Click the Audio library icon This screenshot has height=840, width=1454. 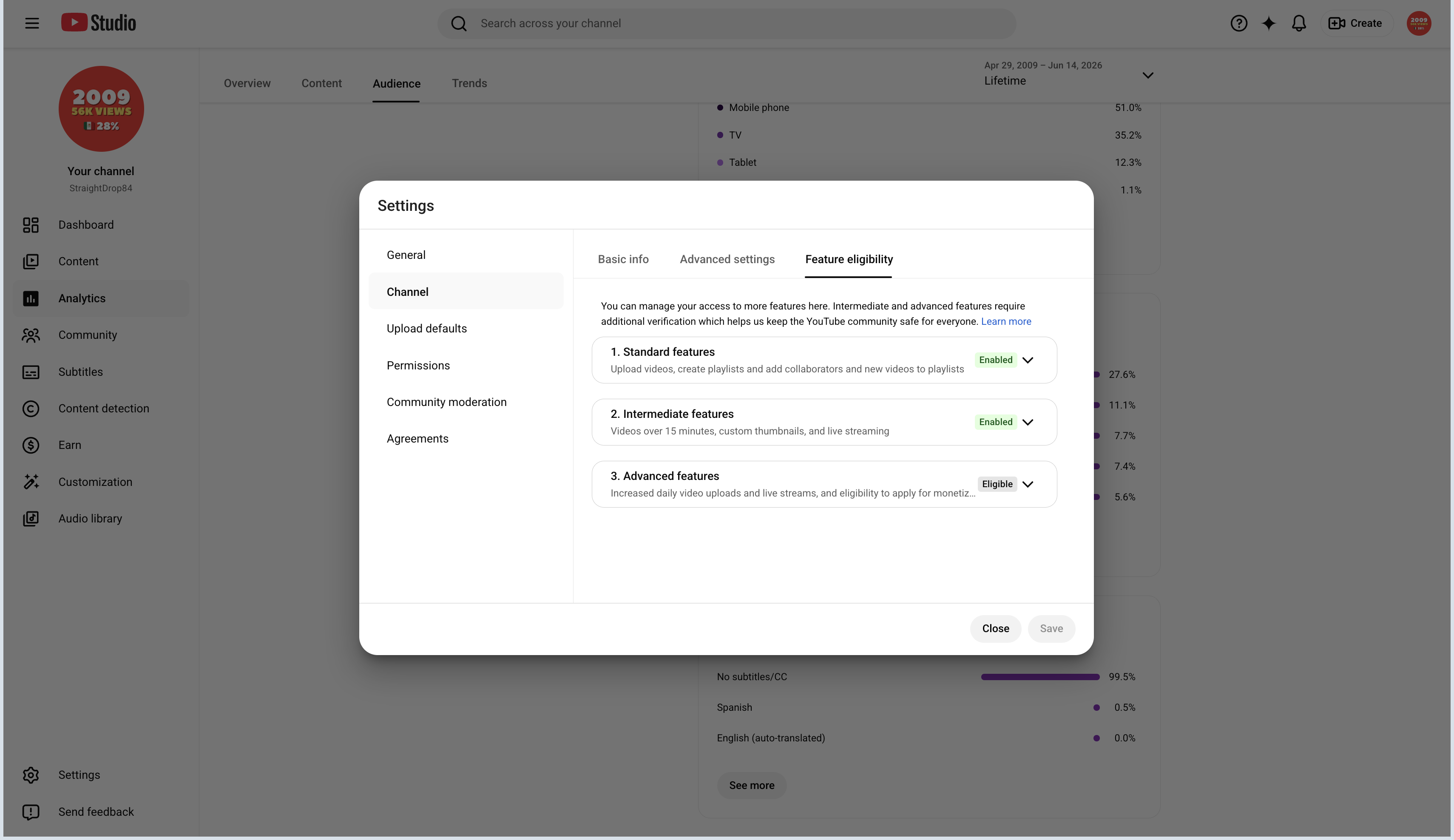click(31, 519)
